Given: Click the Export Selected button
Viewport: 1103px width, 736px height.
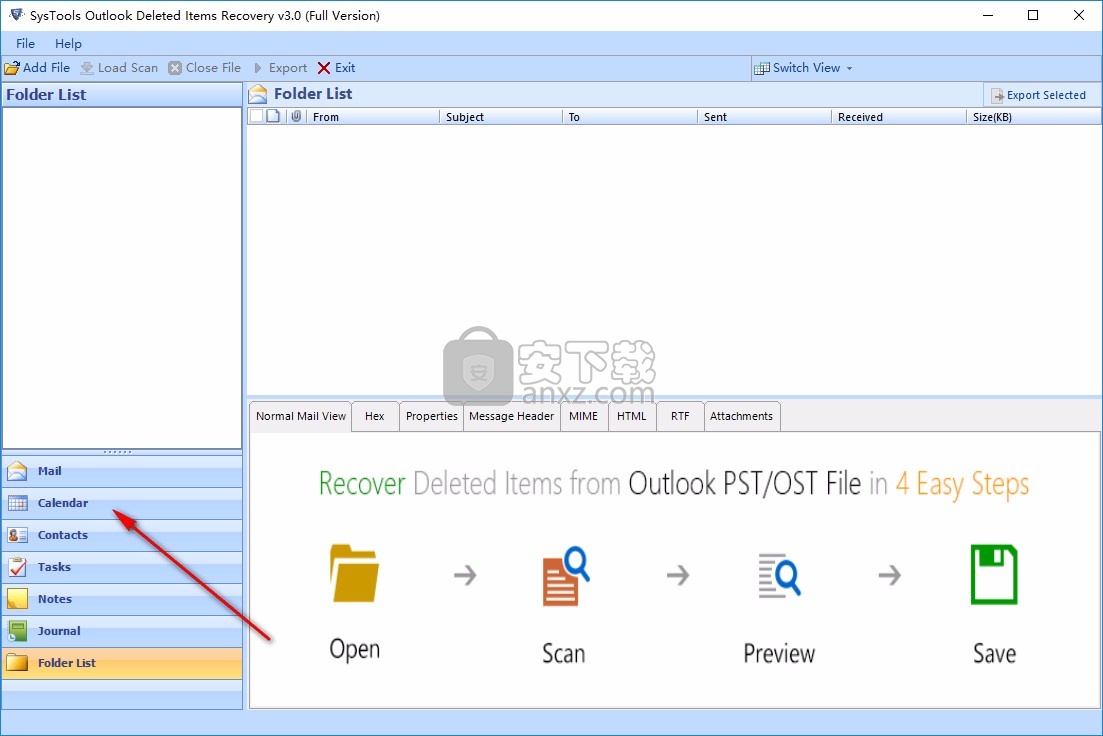Looking at the screenshot, I should [x=1038, y=95].
